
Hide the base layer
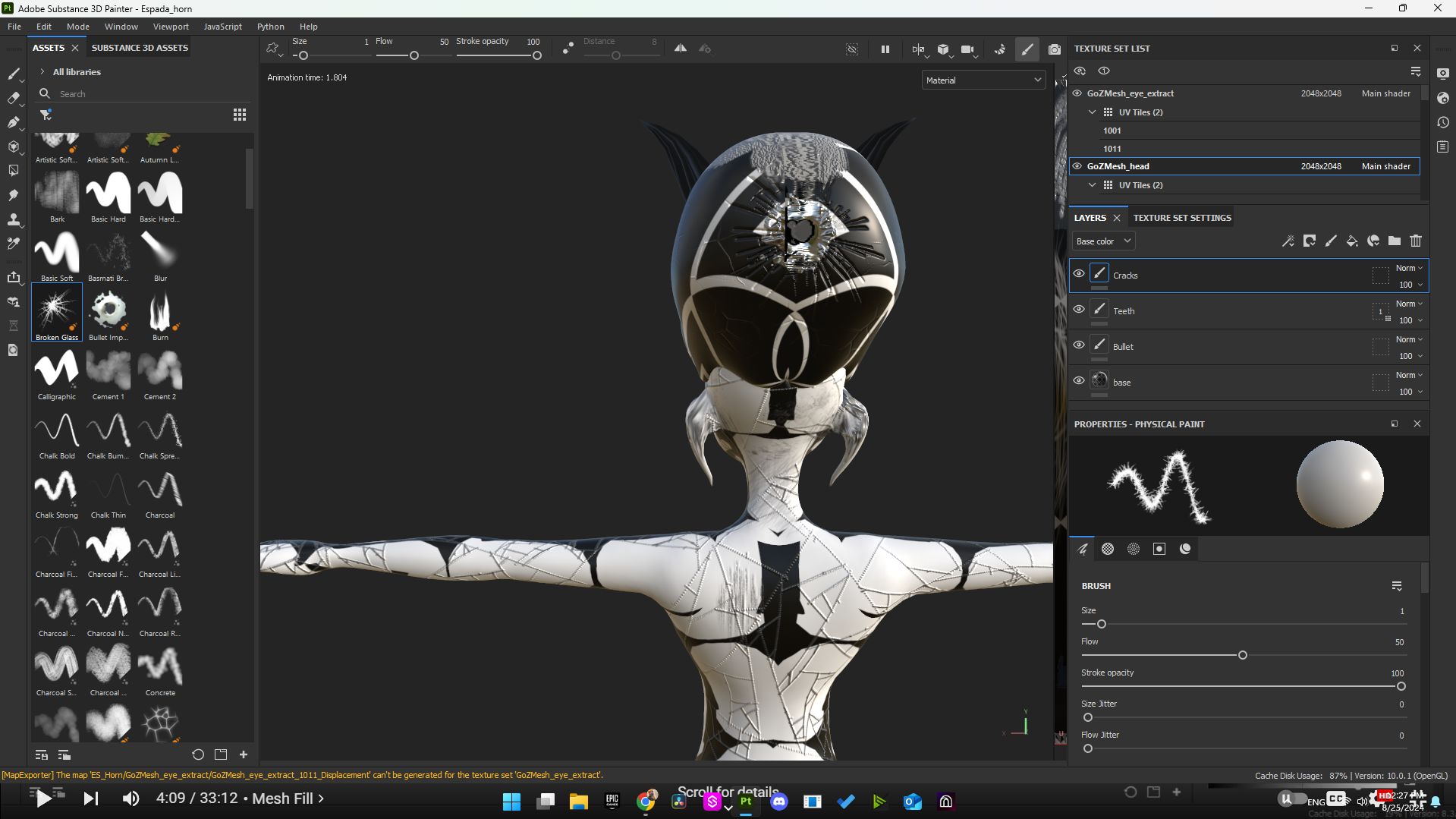(1079, 381)
